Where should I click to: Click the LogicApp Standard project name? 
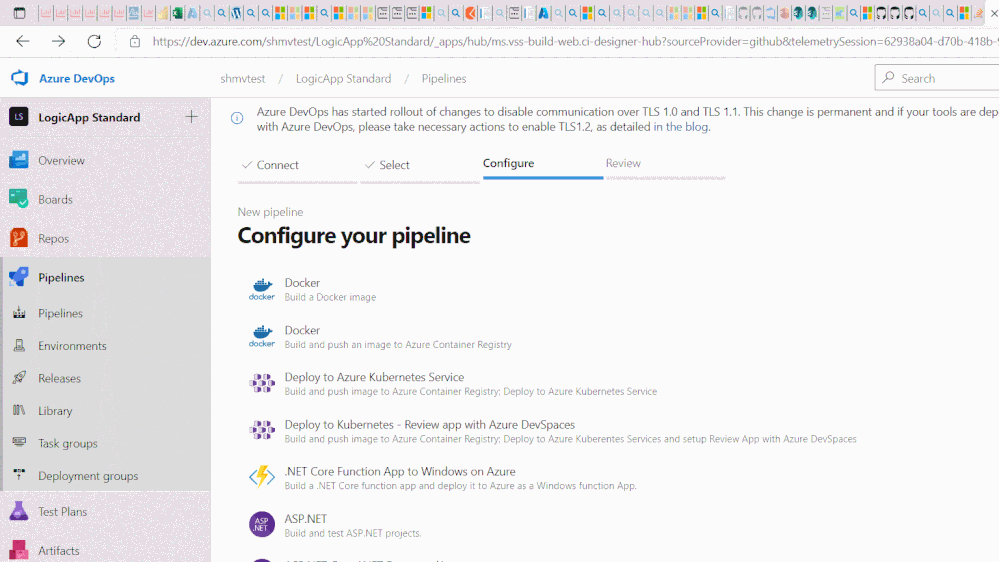[89, 117]
